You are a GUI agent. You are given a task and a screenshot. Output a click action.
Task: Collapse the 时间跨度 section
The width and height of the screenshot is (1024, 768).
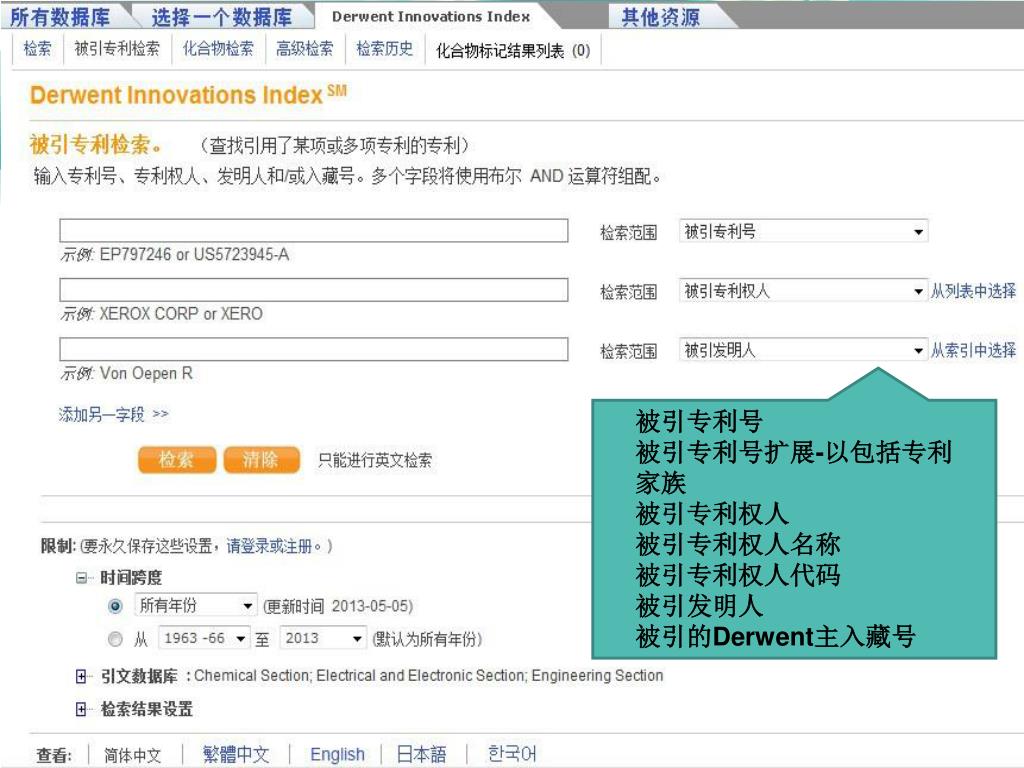click(82, 577)
